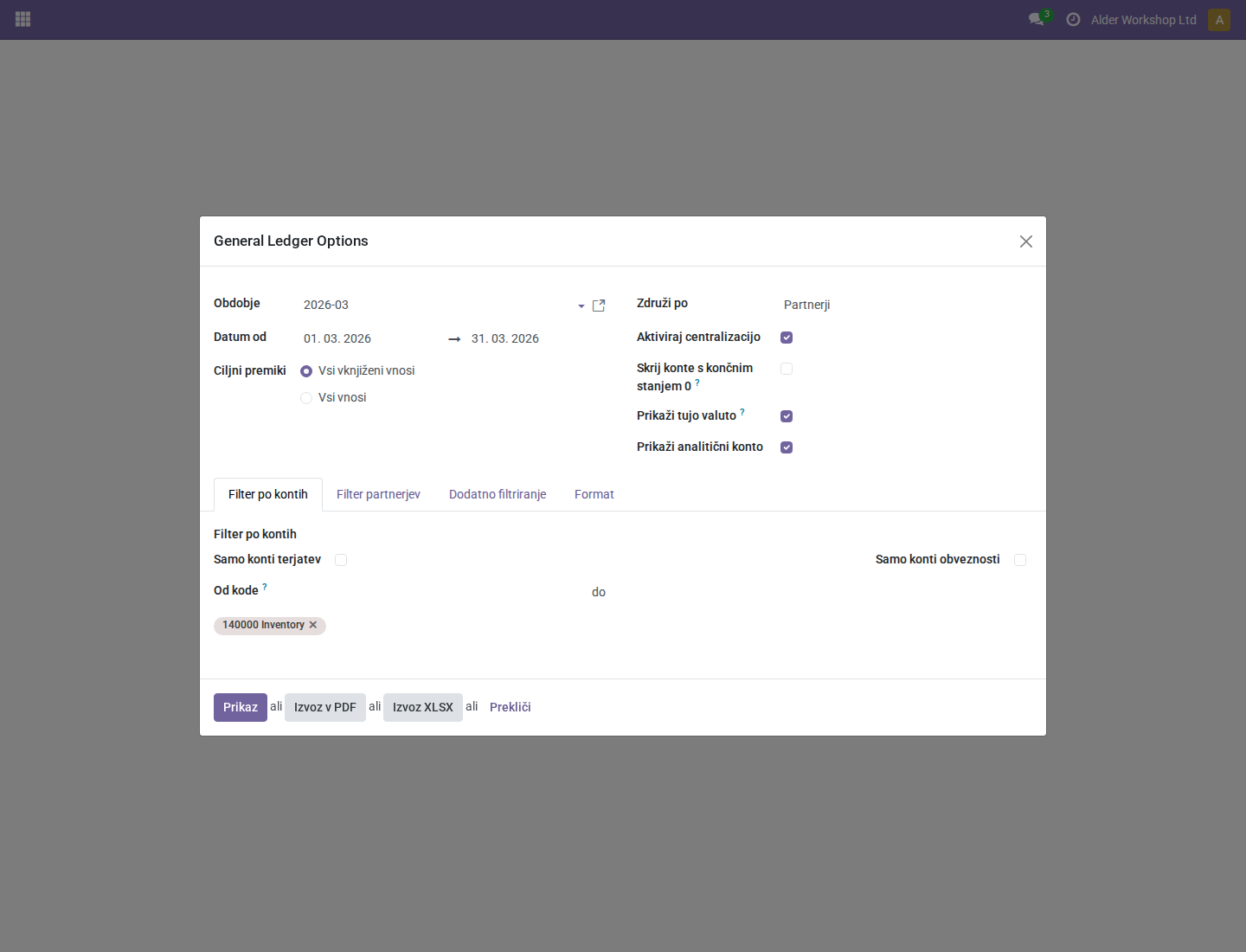
Task: Open the user avatar A menu
Action: 1219,20
